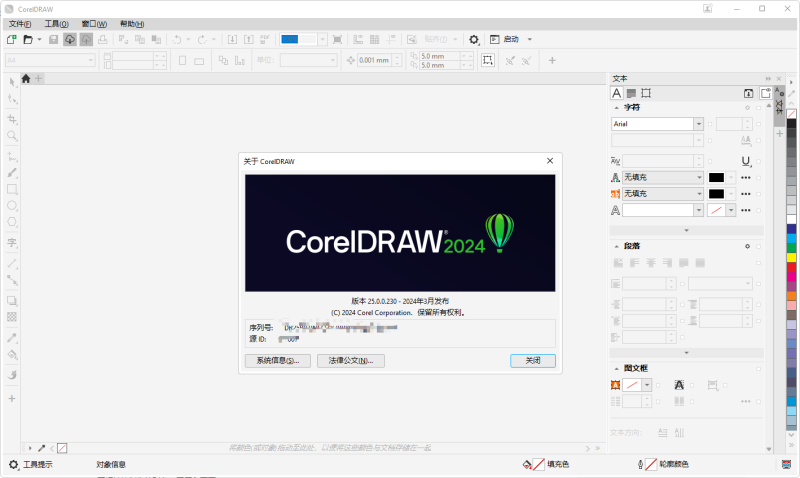This screenshot has height=478, width=800.
Task: Collapse the 字符 section
Action: coord(616,107)
